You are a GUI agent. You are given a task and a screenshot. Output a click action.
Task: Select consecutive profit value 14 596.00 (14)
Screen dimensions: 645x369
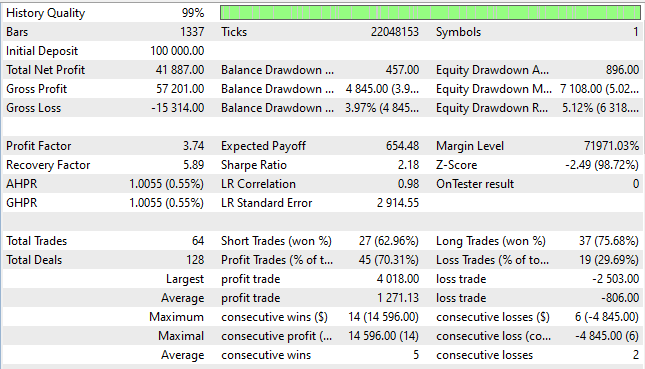[x=383, y=336]
